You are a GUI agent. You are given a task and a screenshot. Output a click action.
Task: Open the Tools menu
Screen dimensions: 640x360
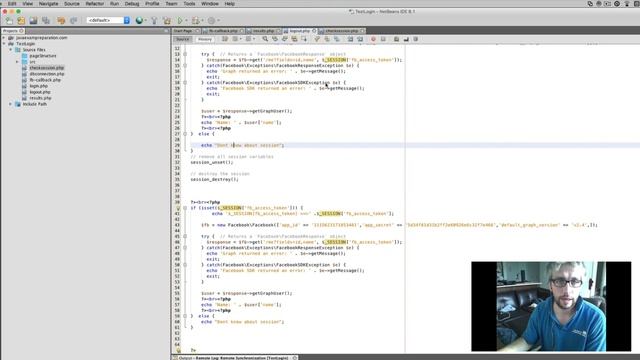pos(189,4)
